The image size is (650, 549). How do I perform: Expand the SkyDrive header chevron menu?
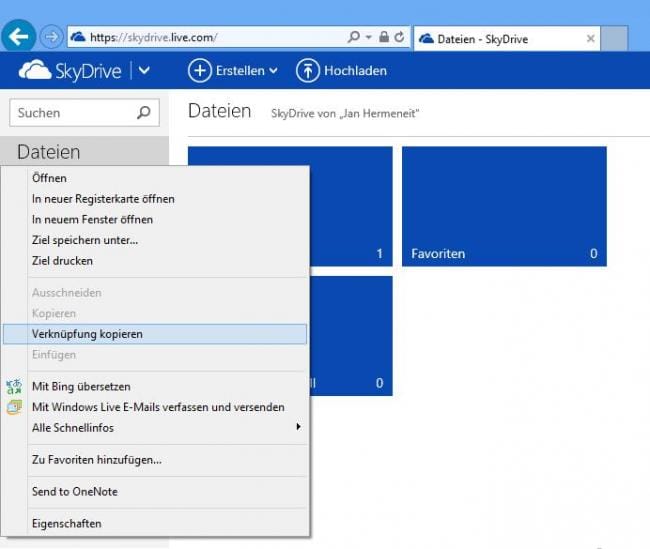pos(144,70)
